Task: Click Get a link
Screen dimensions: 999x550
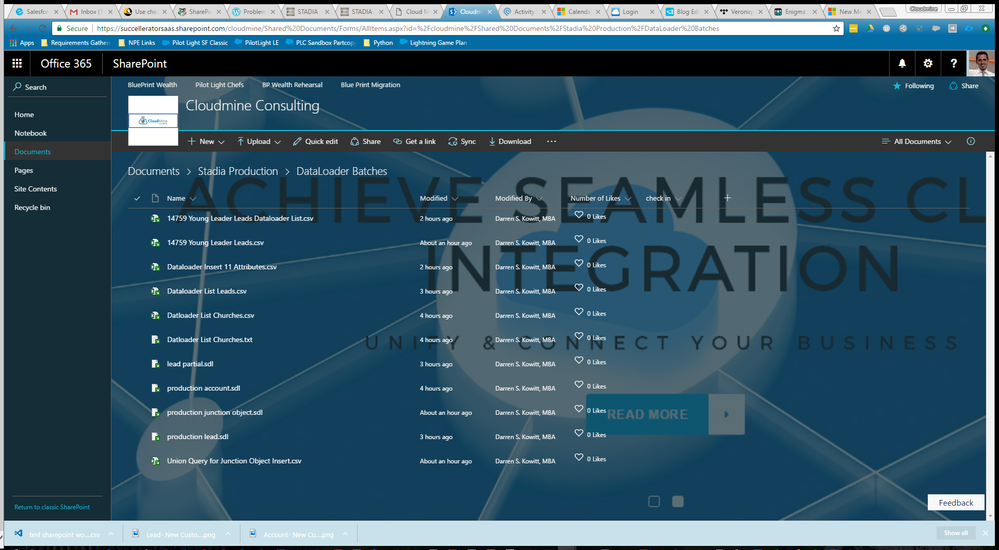Action: (x=414, y=141)
